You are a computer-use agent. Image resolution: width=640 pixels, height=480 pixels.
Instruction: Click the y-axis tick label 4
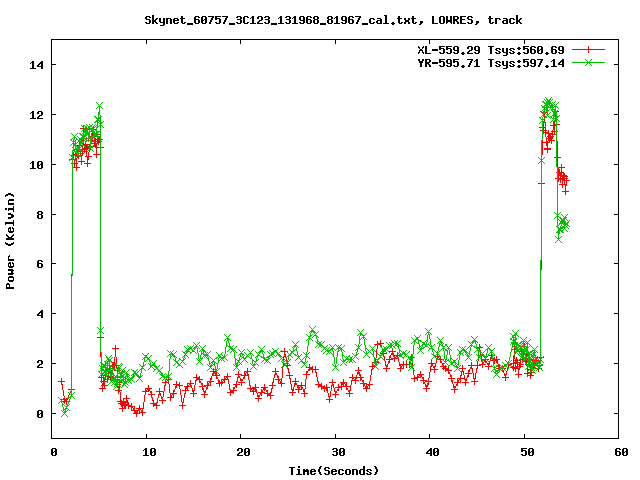click(40, 314)
